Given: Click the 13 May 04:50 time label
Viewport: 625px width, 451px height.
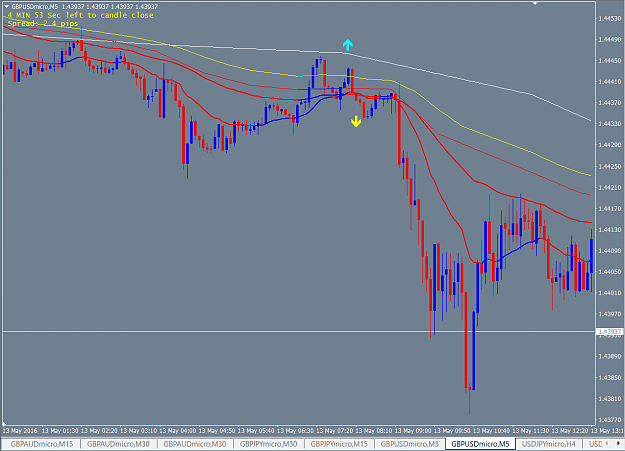Looking at the screenshot, I should coord(217,431).
